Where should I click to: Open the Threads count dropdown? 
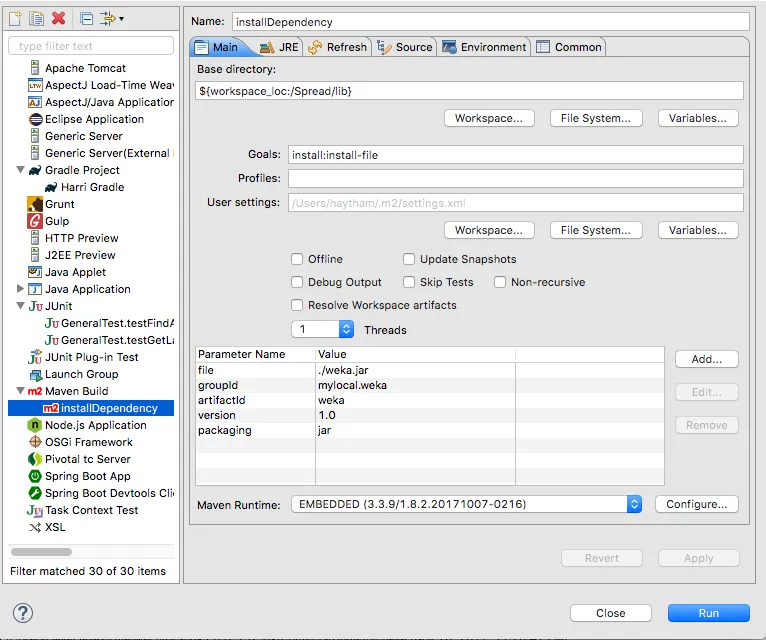[x=346, y=329]
